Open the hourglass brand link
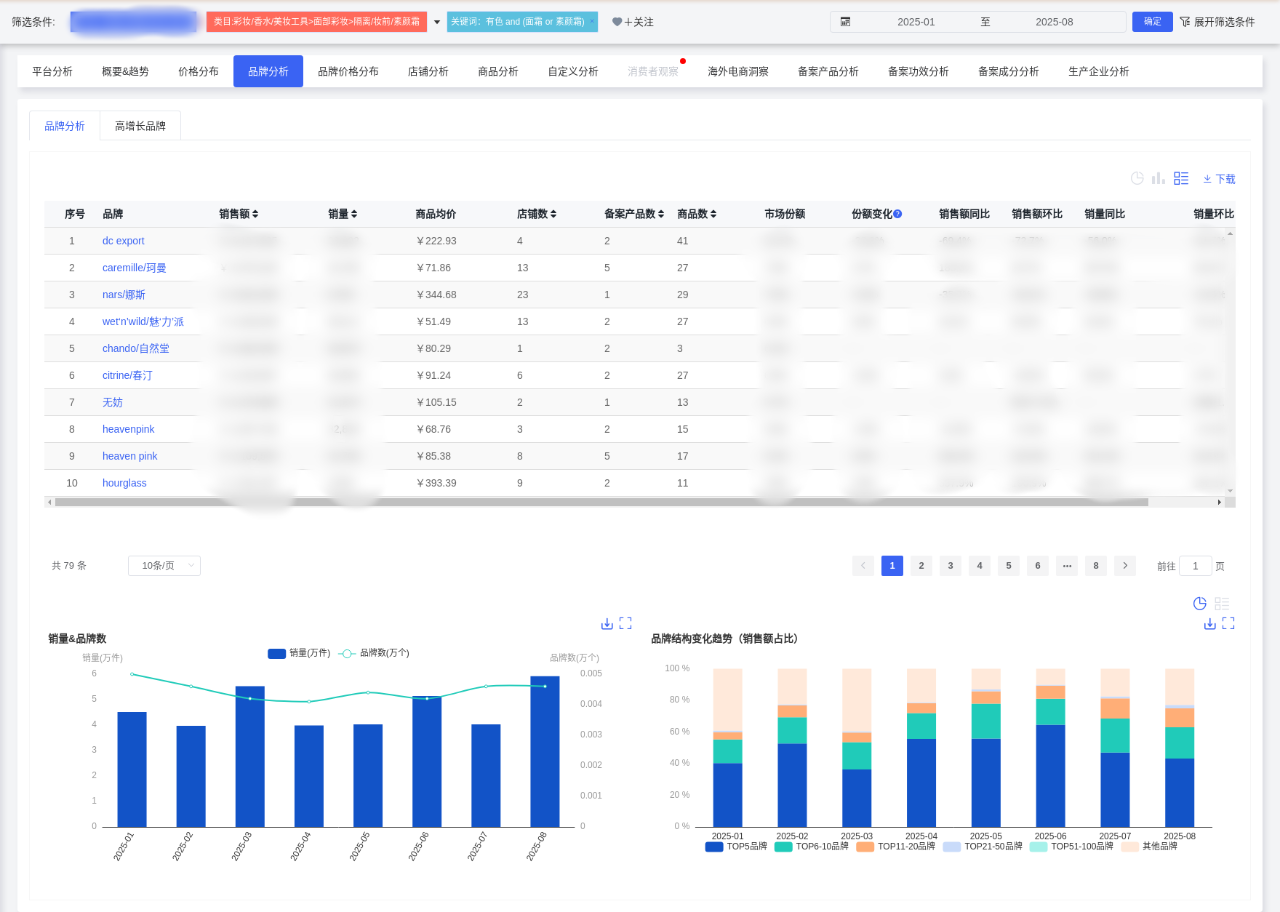Screen dimensions: 1280x912 [124, 483]
